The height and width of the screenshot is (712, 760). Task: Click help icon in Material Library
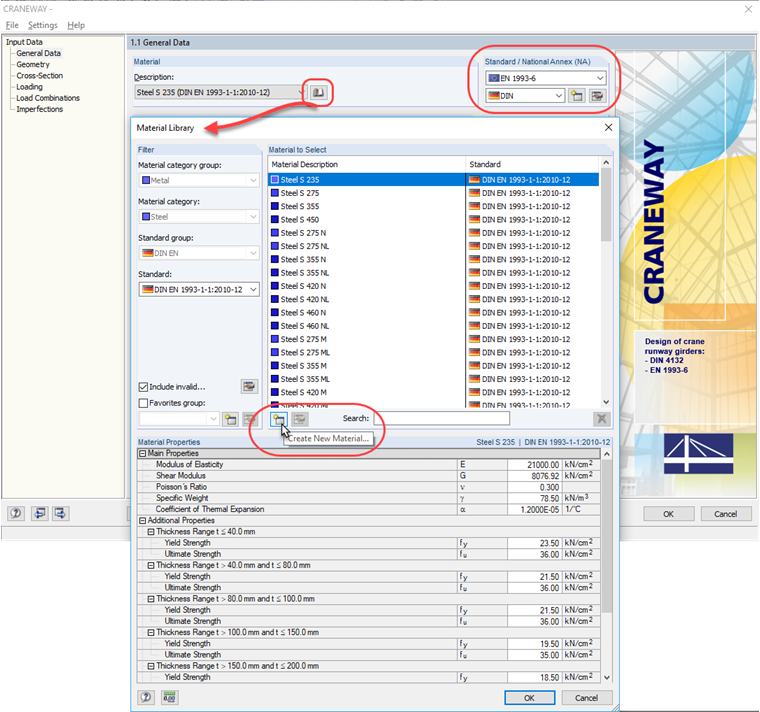pos(146,697)
